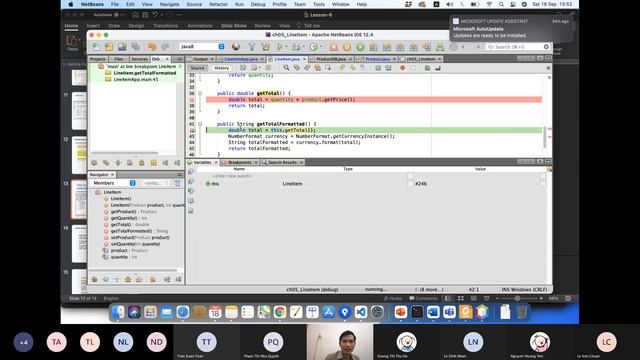640x360 pixels.
Task: Collapse the 'main' thread node in Debugging
Action: [x=94, y=66]
